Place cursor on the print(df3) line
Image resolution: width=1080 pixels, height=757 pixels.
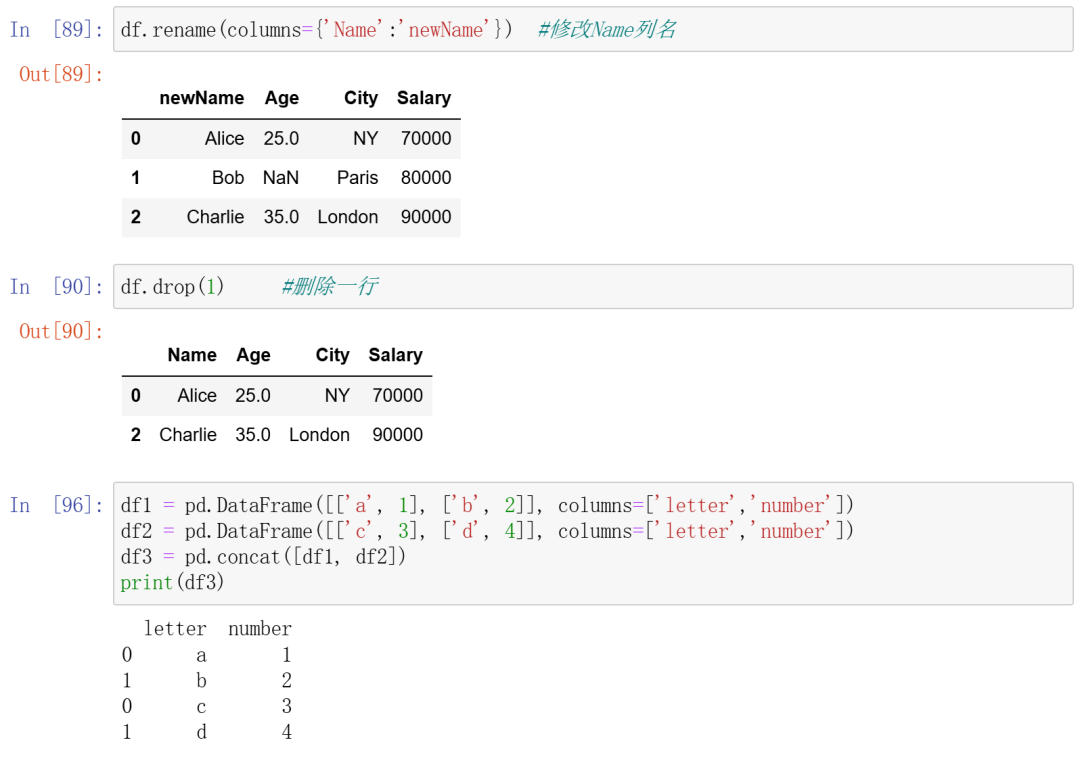coord(173,582)
